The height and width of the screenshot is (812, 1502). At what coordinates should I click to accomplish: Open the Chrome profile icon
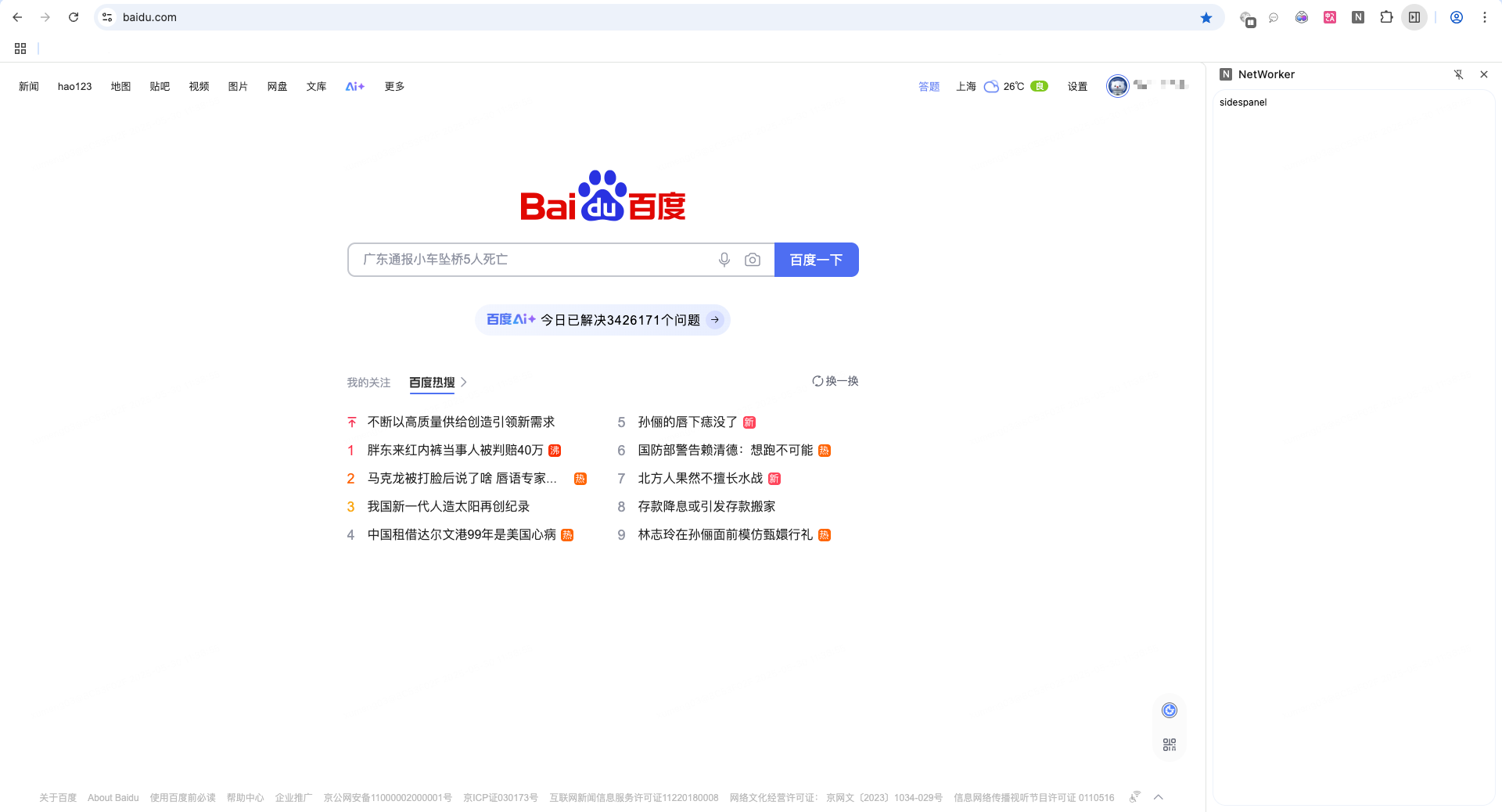[x=1457, y=17]
